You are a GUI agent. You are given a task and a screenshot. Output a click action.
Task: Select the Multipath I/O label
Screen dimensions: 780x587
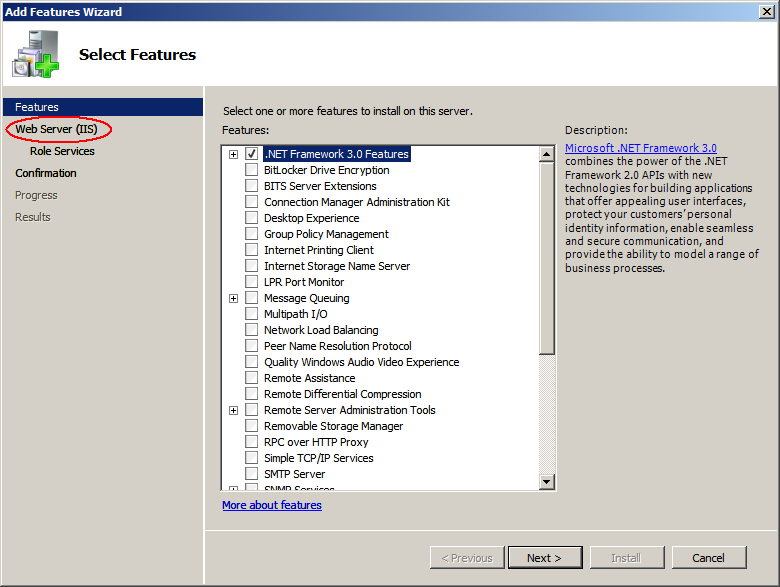(295, 314)
